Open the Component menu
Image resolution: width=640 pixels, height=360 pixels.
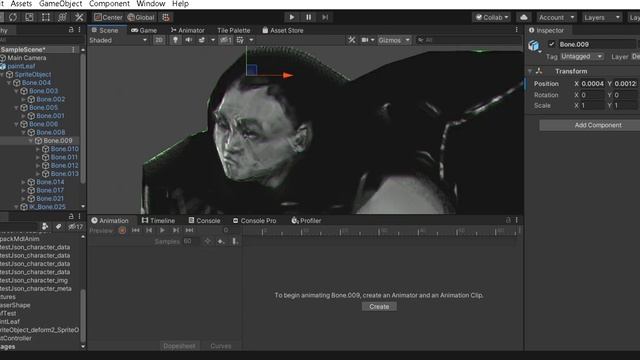(109, 4)
